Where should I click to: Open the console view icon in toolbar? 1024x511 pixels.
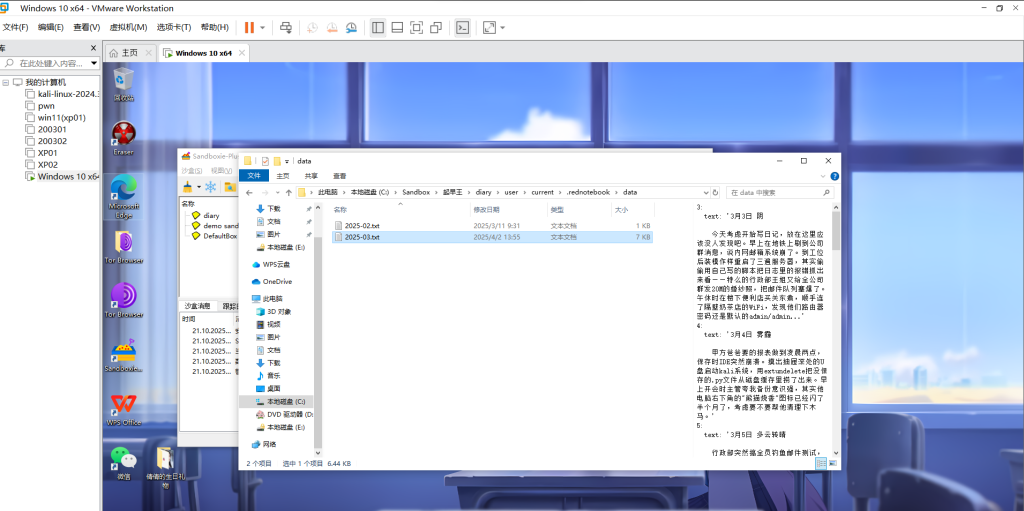coord(462,27)
